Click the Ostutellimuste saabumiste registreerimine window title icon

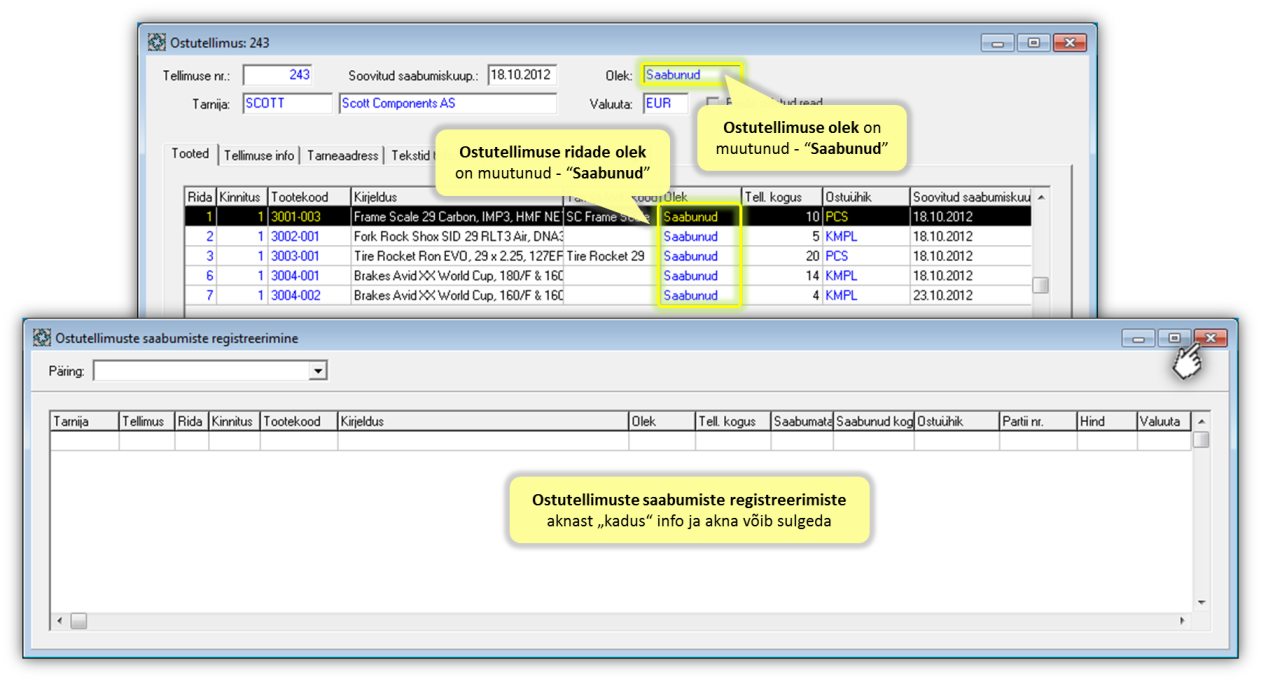(x=42, y=338)
